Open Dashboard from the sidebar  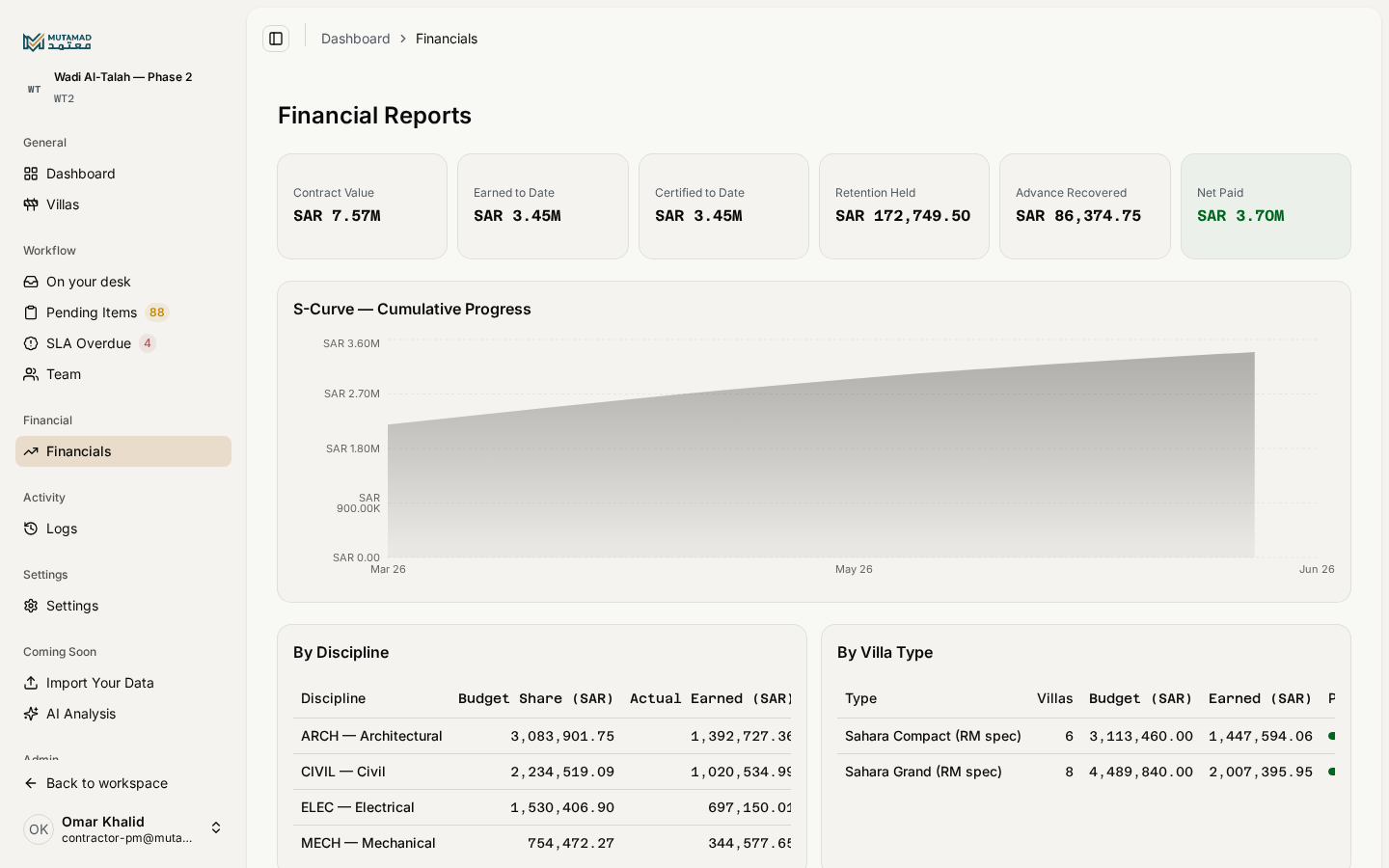123,174
